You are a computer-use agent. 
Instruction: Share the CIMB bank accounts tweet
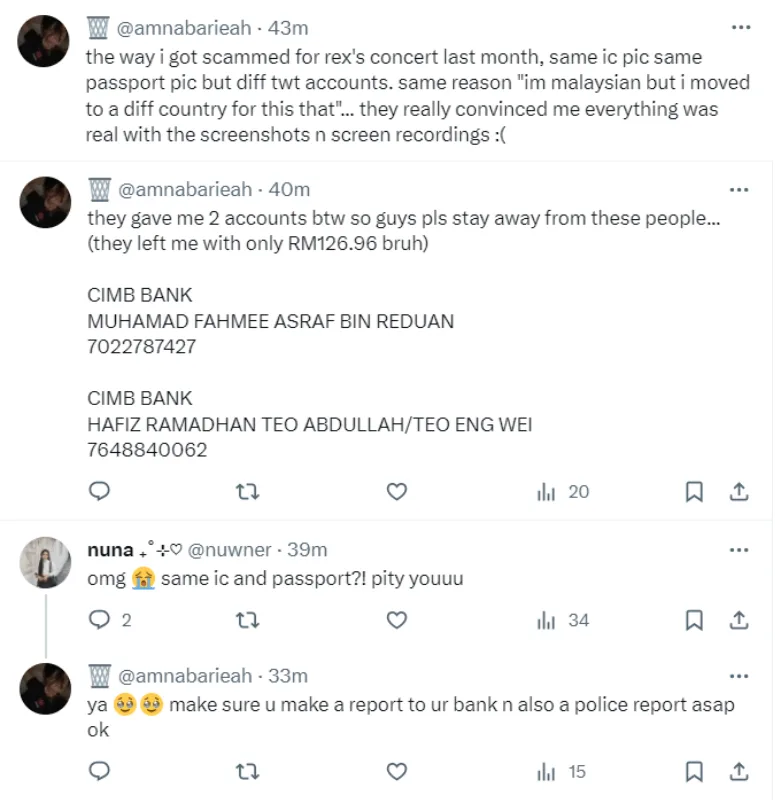point(739,491)
